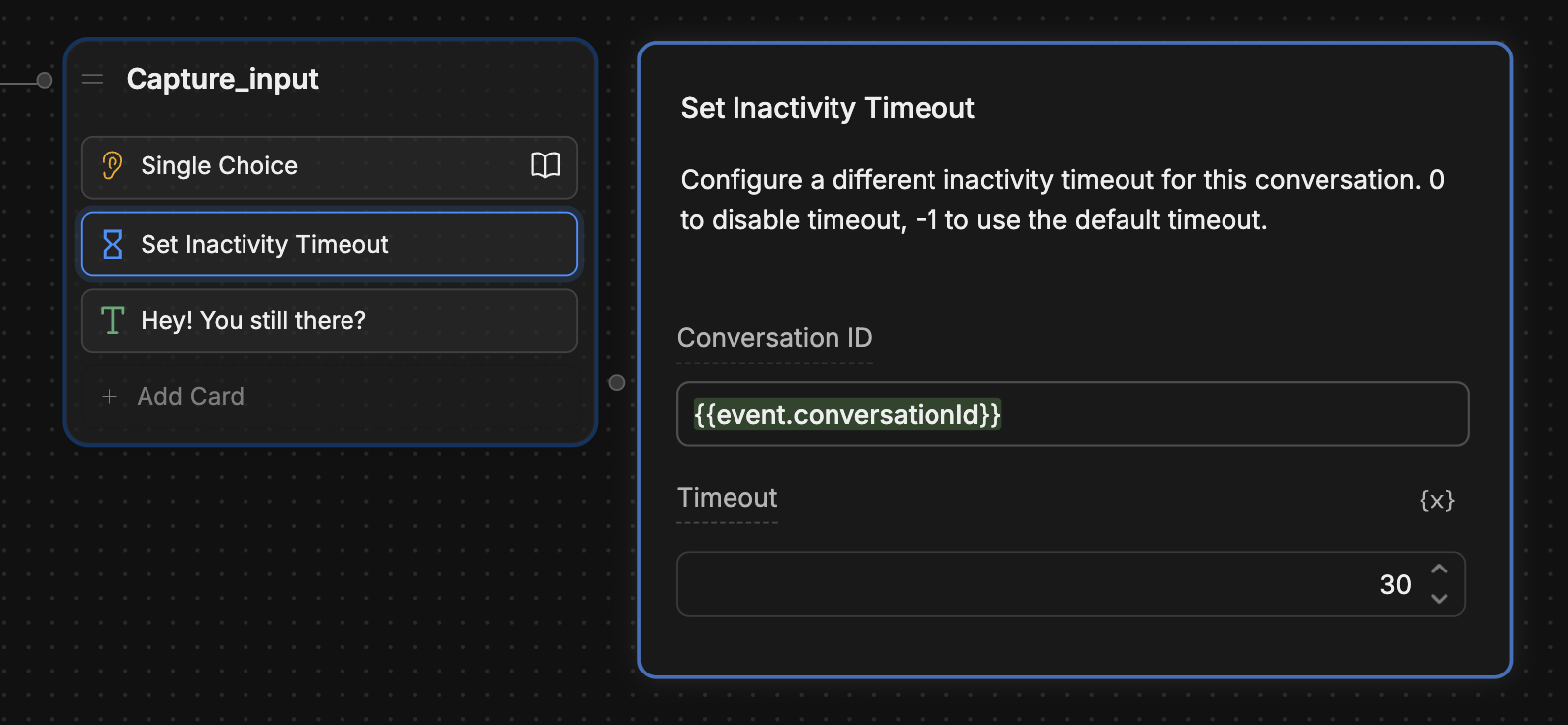The image size is (1568, 725).
Task: Open the book icon on the Single Choice card
Action: (544, 166)
